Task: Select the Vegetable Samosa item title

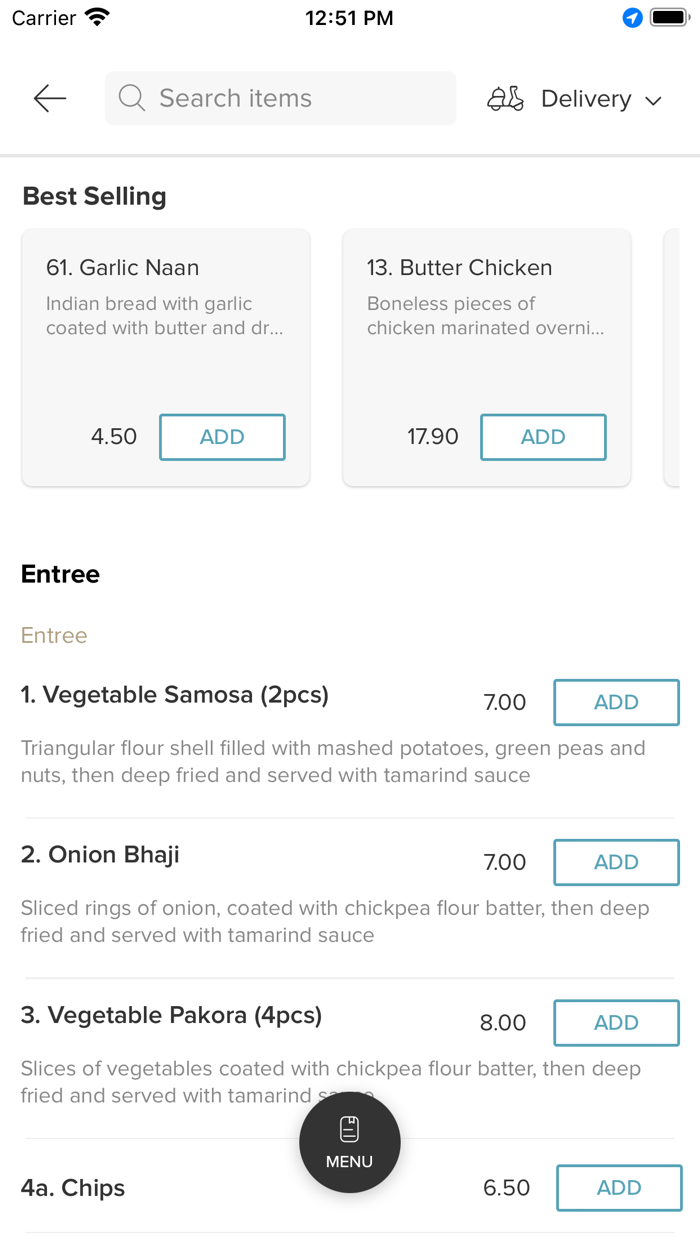Action: pos(175,694)
